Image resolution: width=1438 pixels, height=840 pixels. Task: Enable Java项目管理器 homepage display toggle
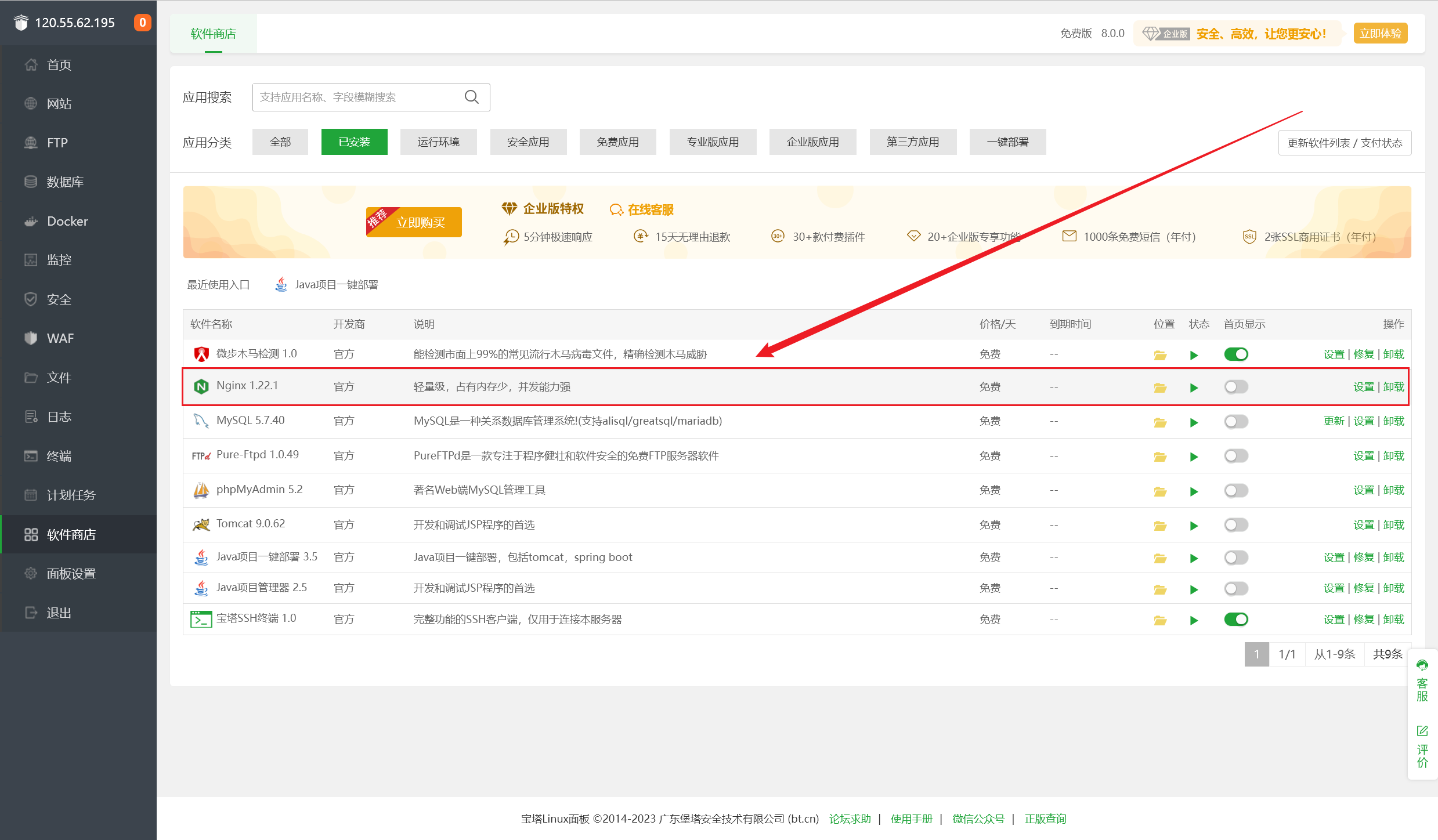[x=1236, y=588]
